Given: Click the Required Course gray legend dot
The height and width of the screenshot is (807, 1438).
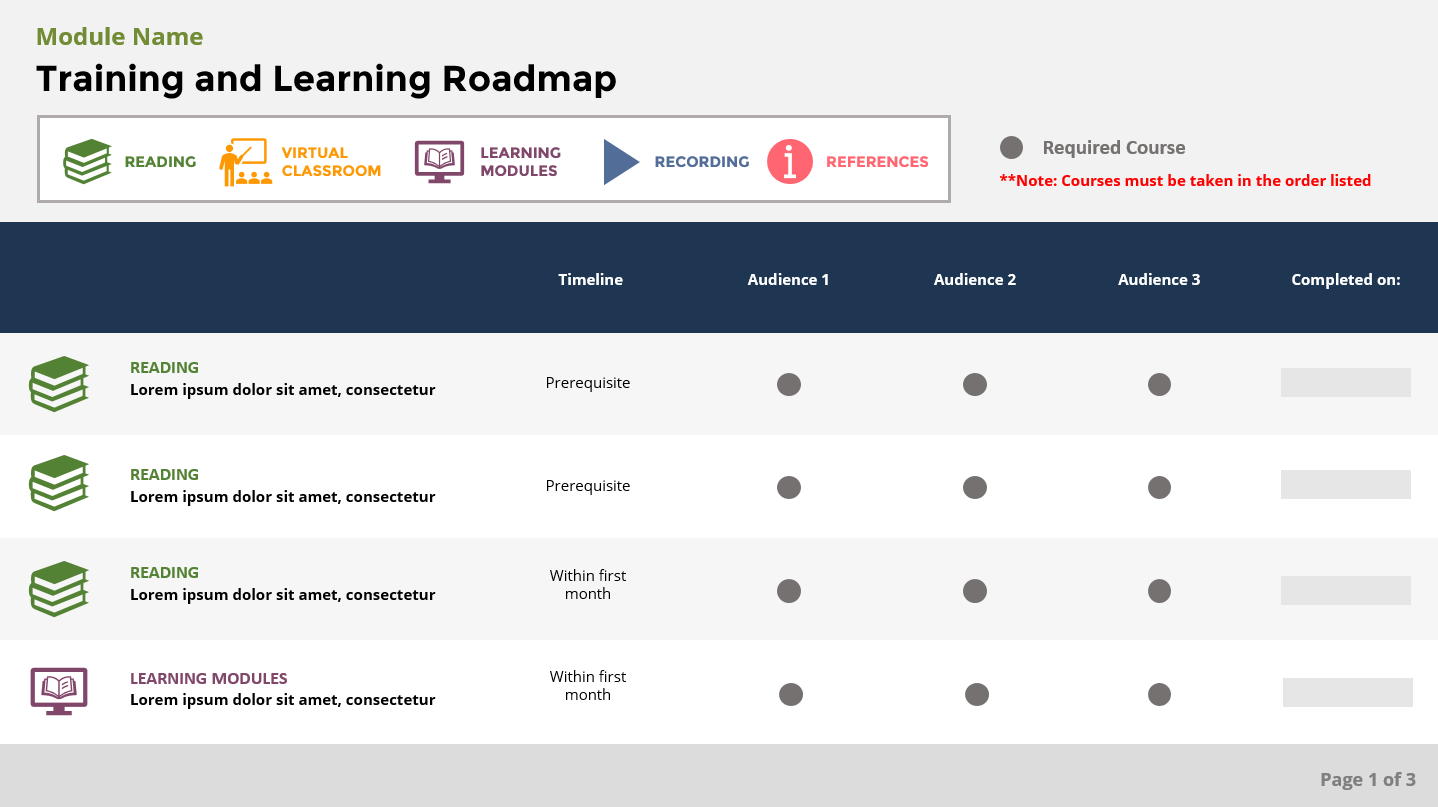Looking at the screenshot, I should point(1011,147).
